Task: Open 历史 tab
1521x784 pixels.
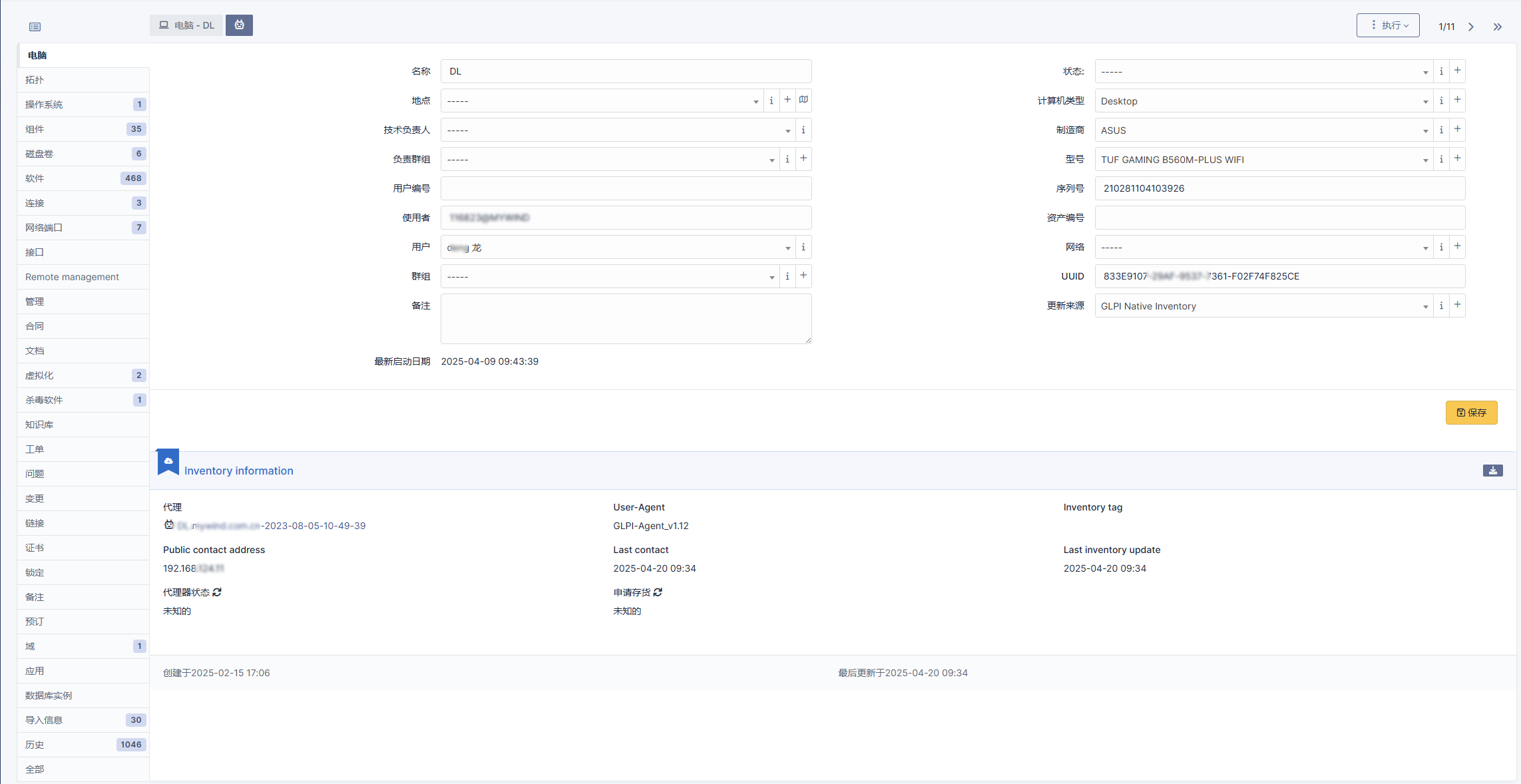Action: coord(83,745)
